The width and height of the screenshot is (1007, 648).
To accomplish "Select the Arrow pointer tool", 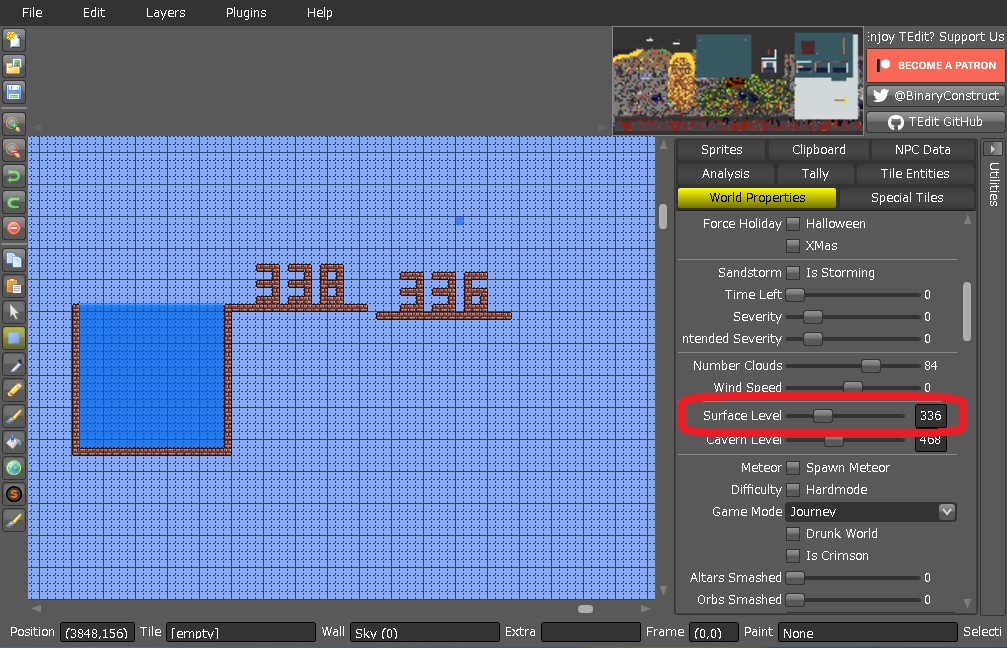I will click(x=14, y=312).
